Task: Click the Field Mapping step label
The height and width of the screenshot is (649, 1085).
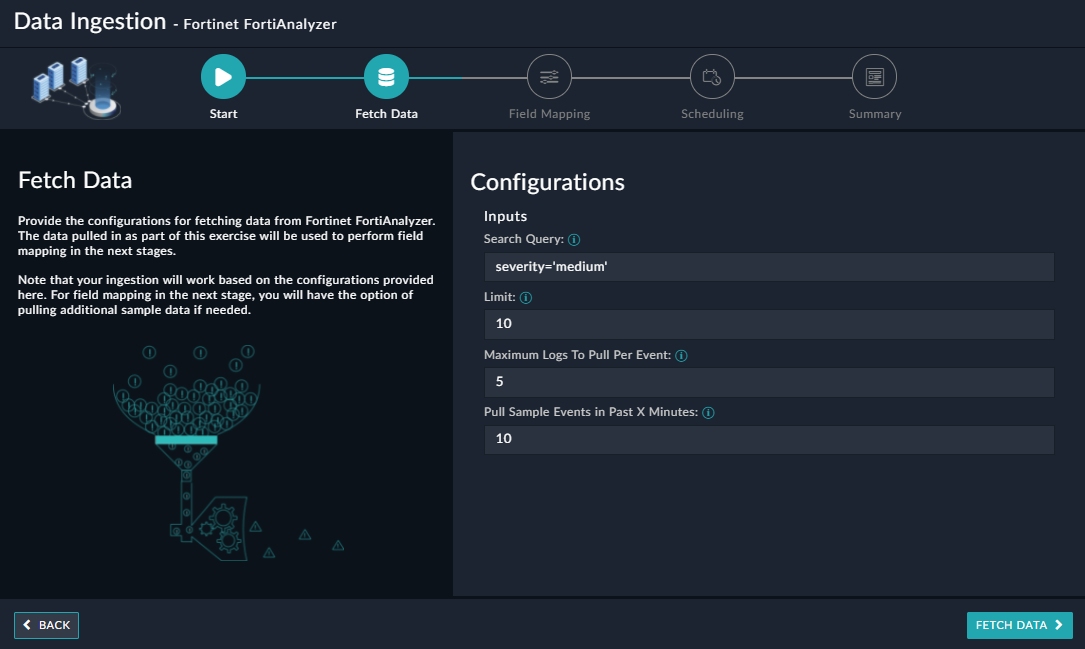Action: tap(549, 114)
